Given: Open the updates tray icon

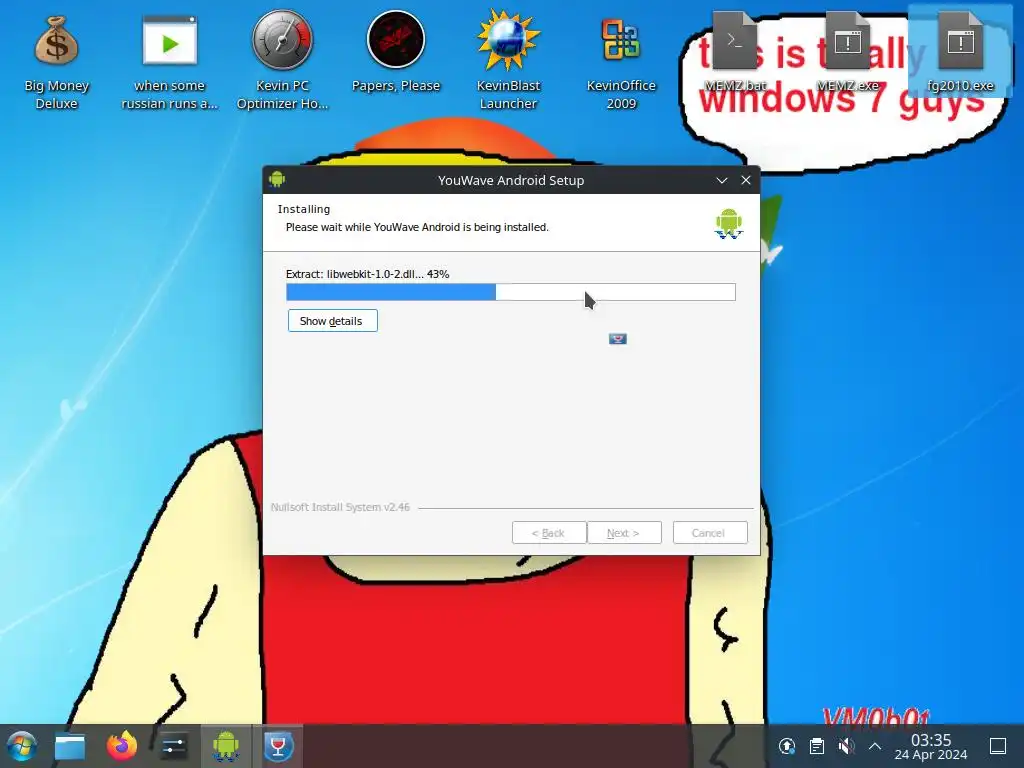Looking at the screenshot, I should (x=787, y=746).
